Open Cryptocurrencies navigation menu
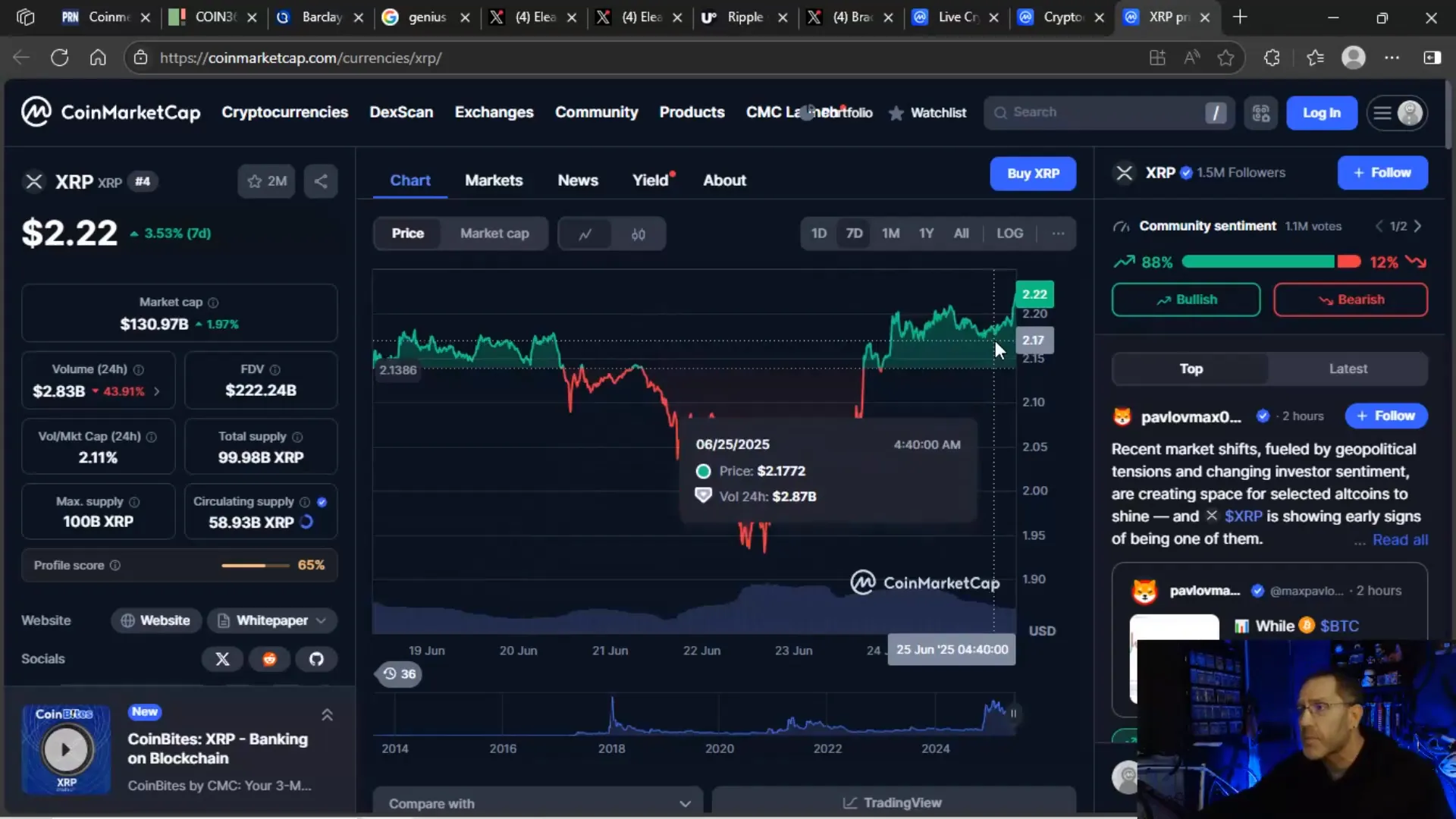 click(x=284, y=112)
